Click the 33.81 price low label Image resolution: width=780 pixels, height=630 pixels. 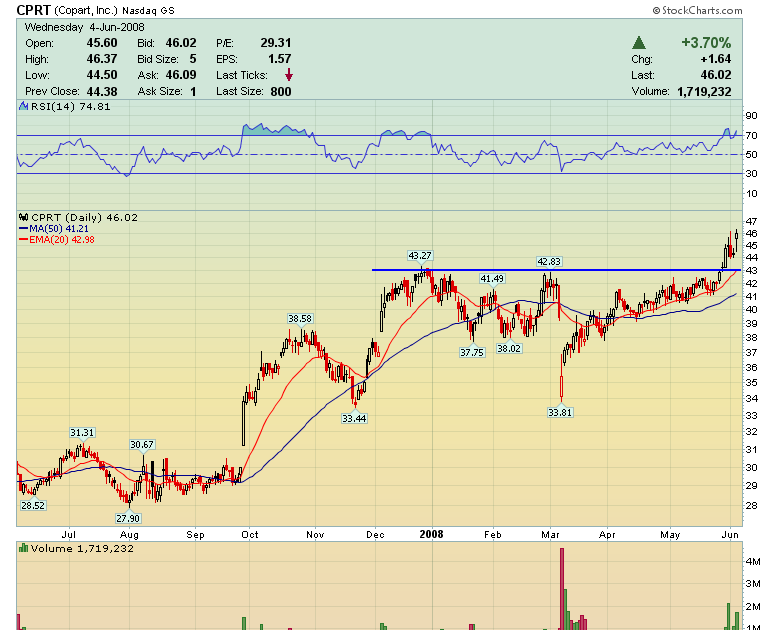pyautogui.click(x=560, y=412)
